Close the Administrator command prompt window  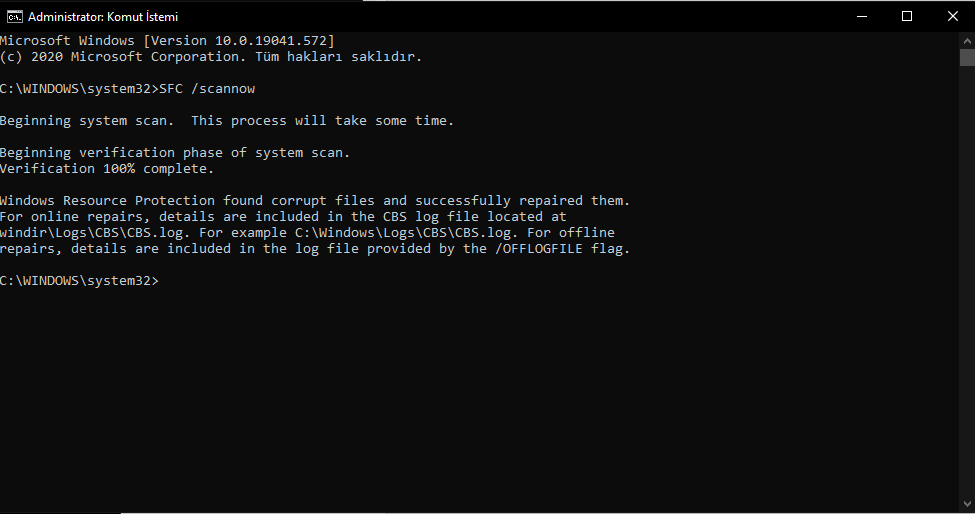tap(953, 16)
